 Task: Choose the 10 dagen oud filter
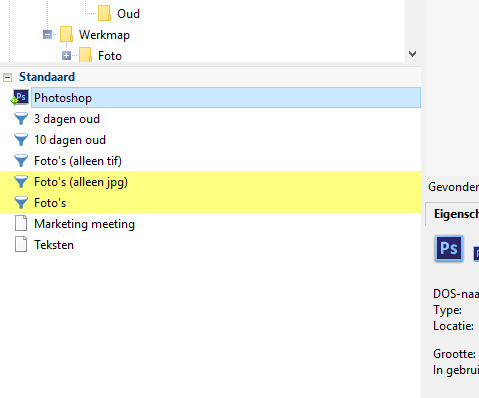point(70,140)
